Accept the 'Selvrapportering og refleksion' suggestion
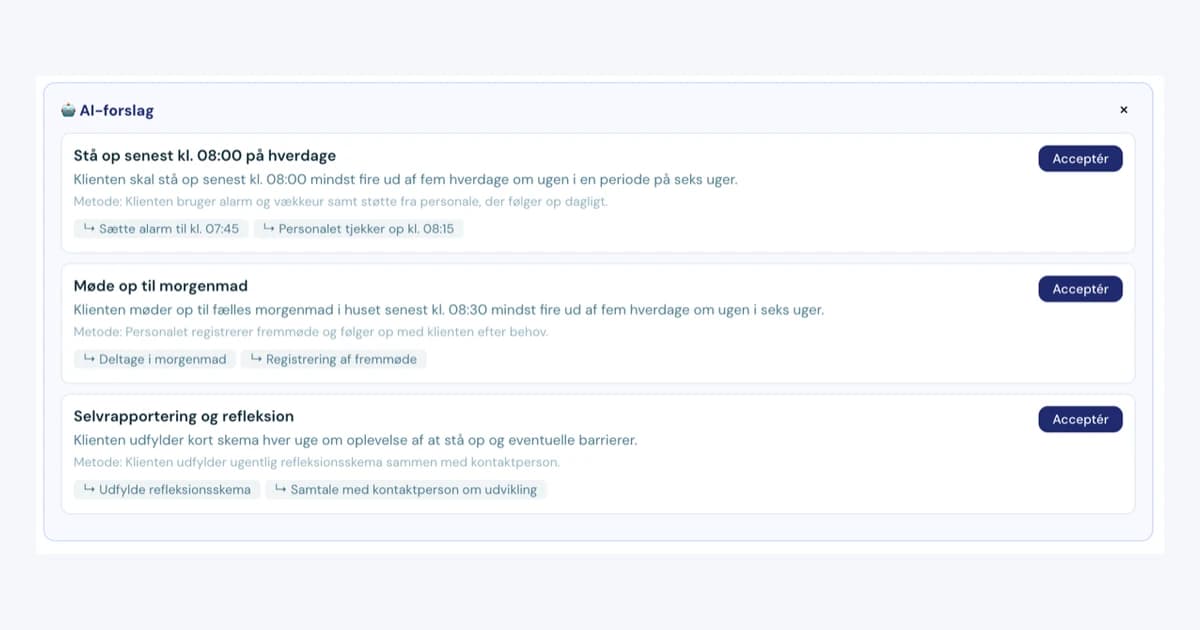Screen dimensions: 1200x630 pos(1080,420)
